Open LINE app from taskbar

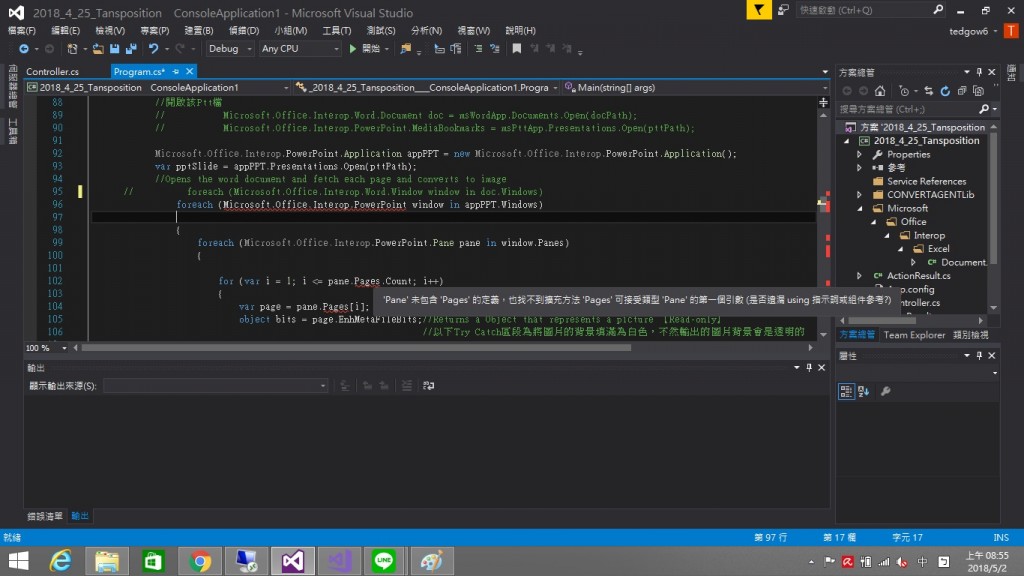point(384,561)
